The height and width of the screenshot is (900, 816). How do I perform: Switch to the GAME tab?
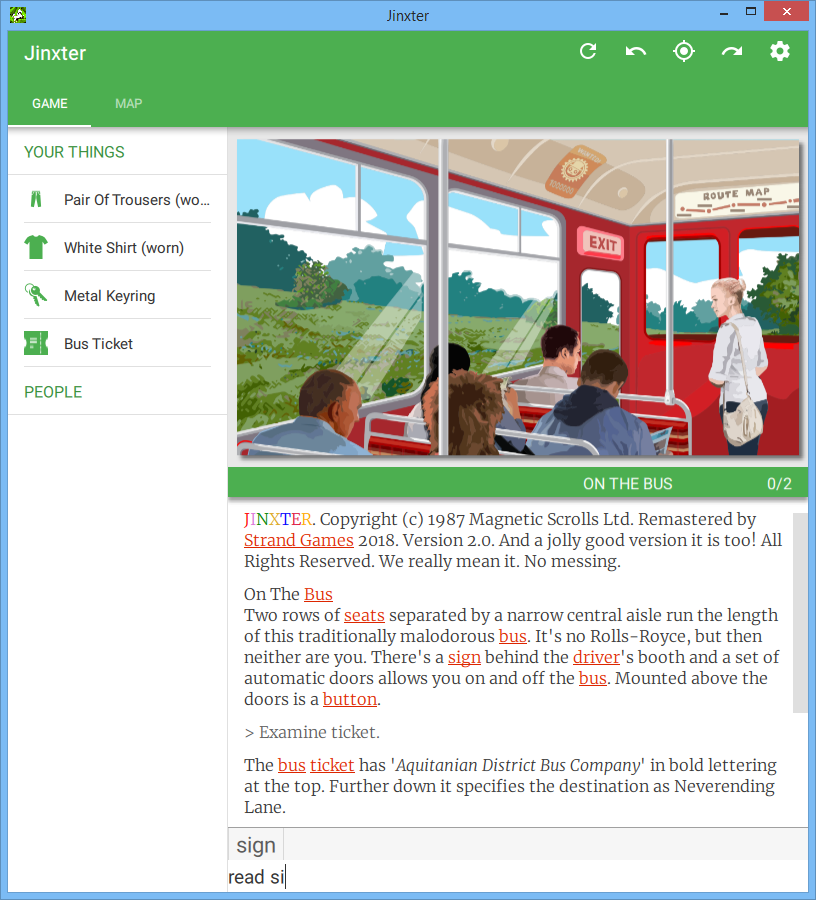point(50,103)
